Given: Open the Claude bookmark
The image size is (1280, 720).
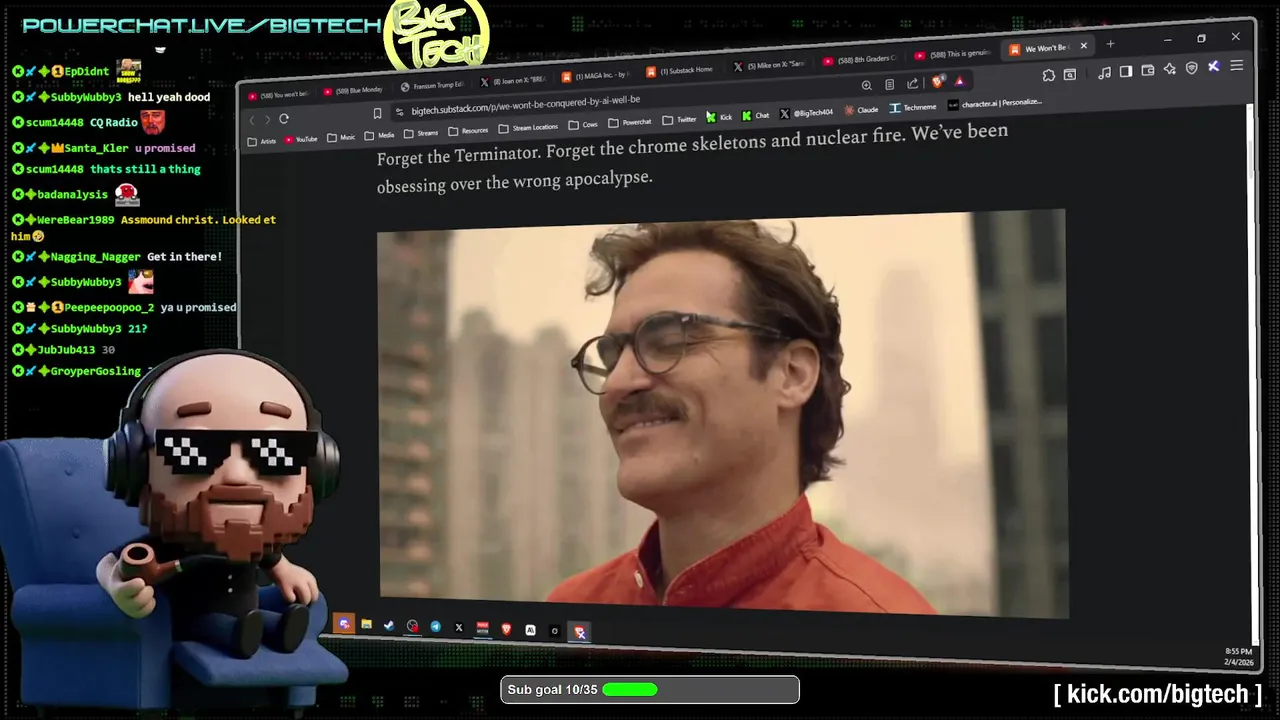Looking at the screenshot, I should [x=862, y=110].
